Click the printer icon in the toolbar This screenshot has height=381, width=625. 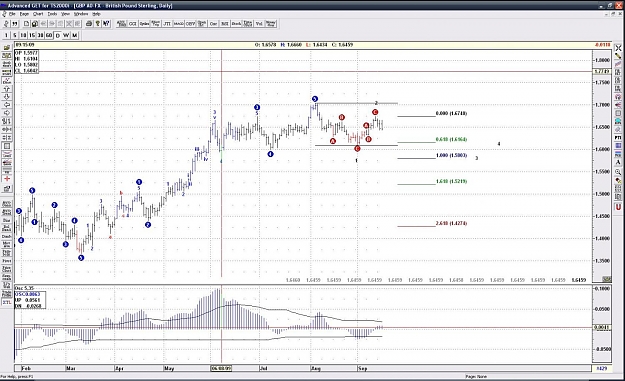point(89,24)
